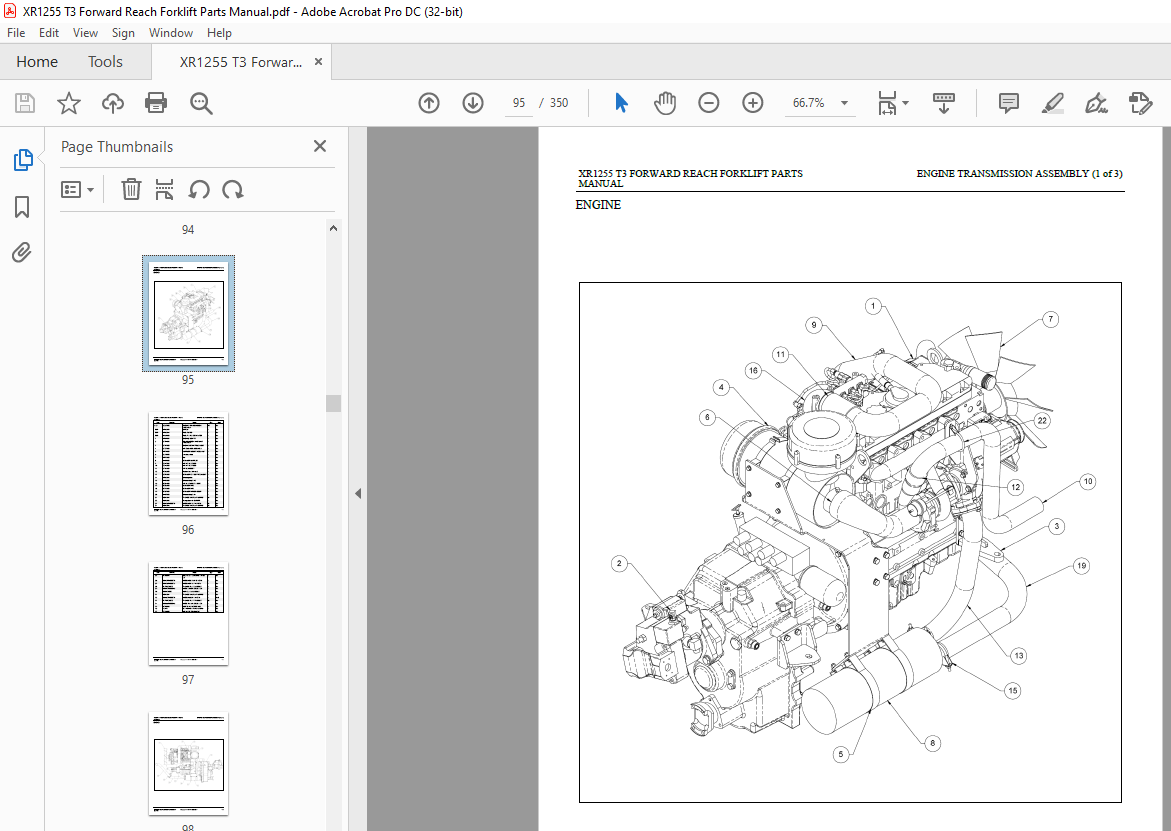Go to previous page arrow
1171x831 pixels.
(429, 103)
